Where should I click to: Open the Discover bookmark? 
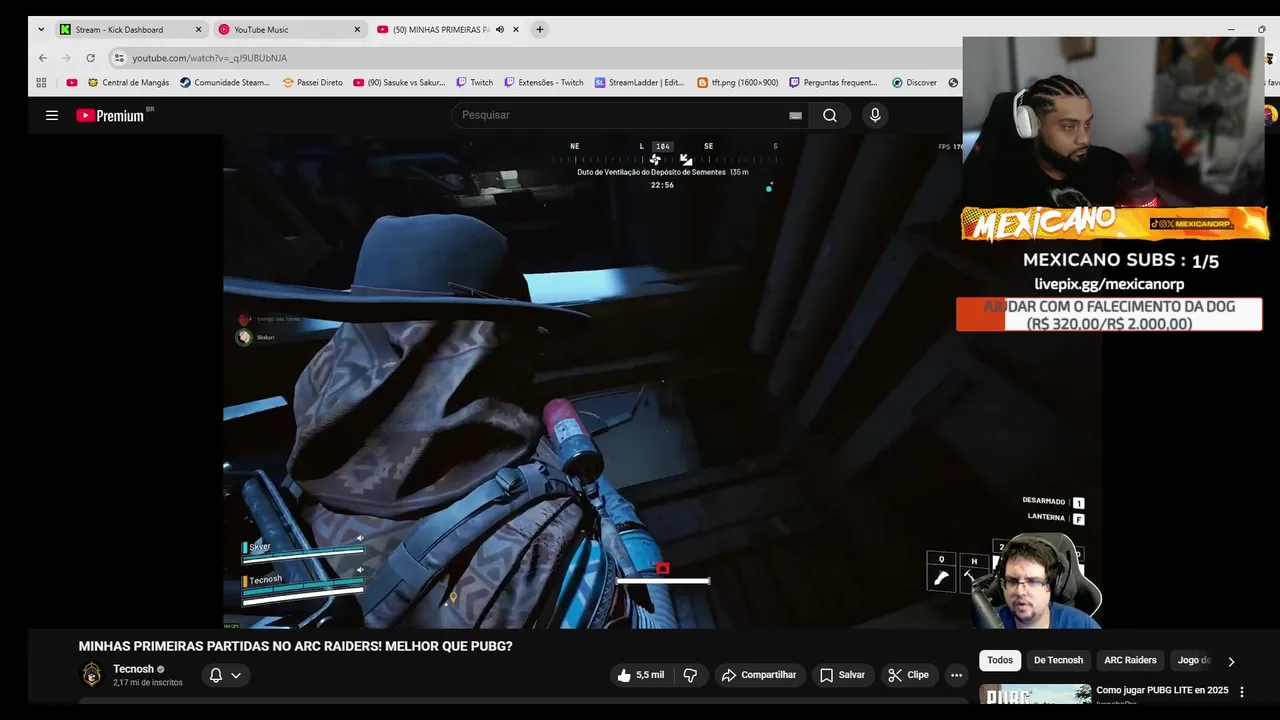(914, 83)
